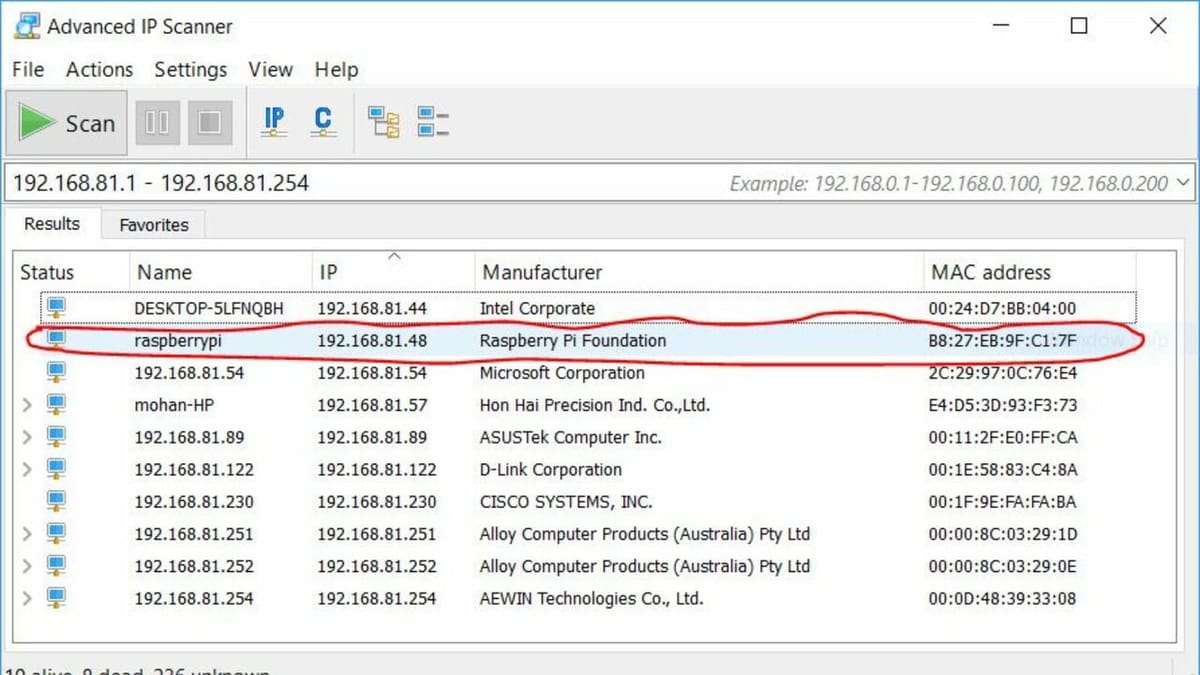Viewport: 1200px width, 675px height.
Task: Click the Advanced IP Scanner title icon
Action: [x=25, y=26]
